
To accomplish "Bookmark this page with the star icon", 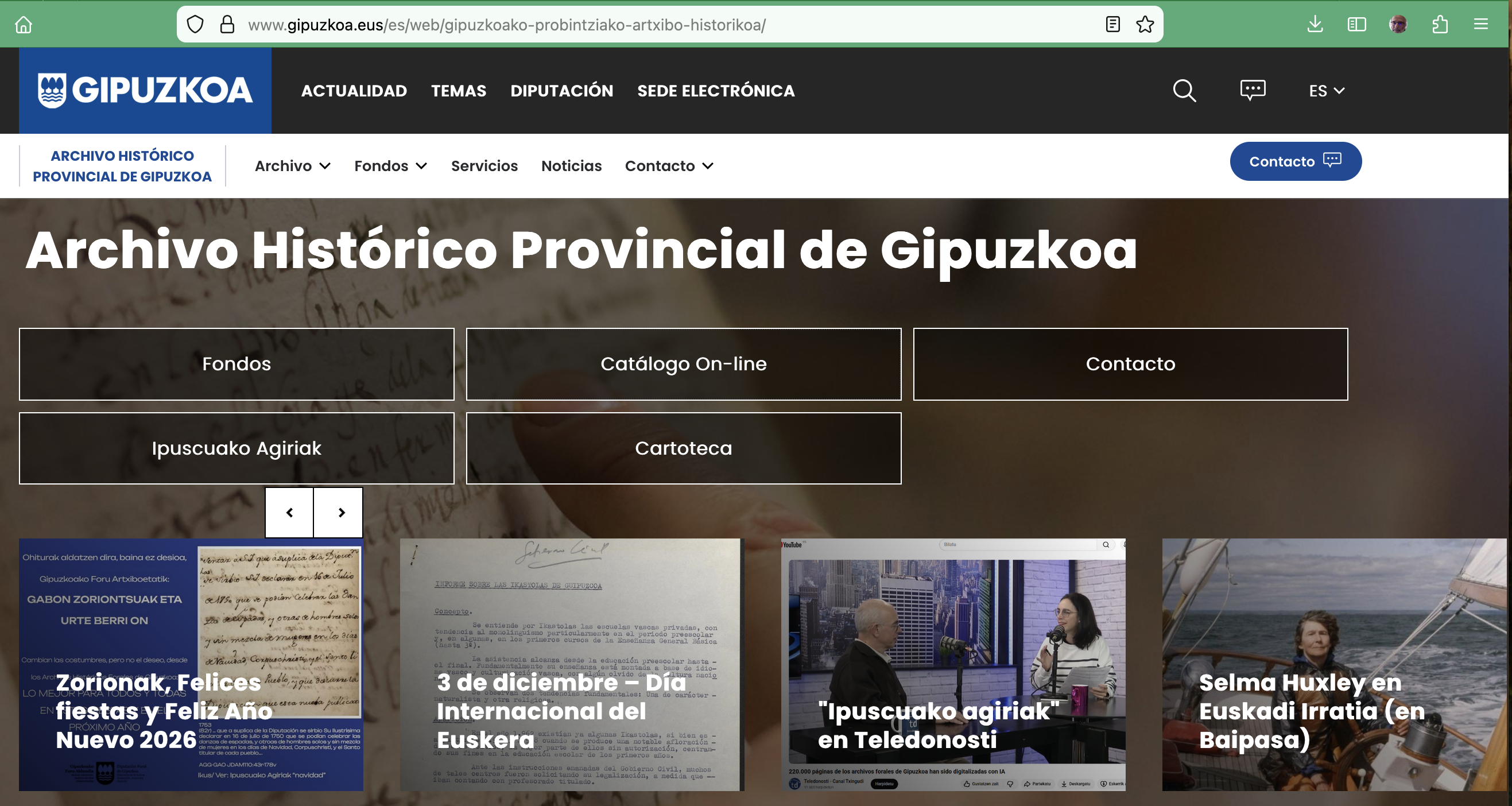I will point(1145,25).
